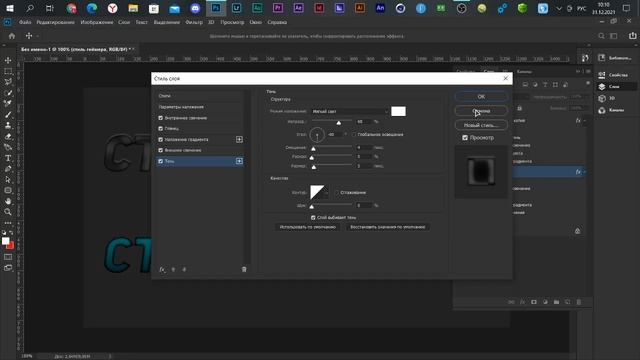Viewport: 640px width, 360px height.
Task: Select the Move tool in the toolbox
Action: (x=8, y=60)
